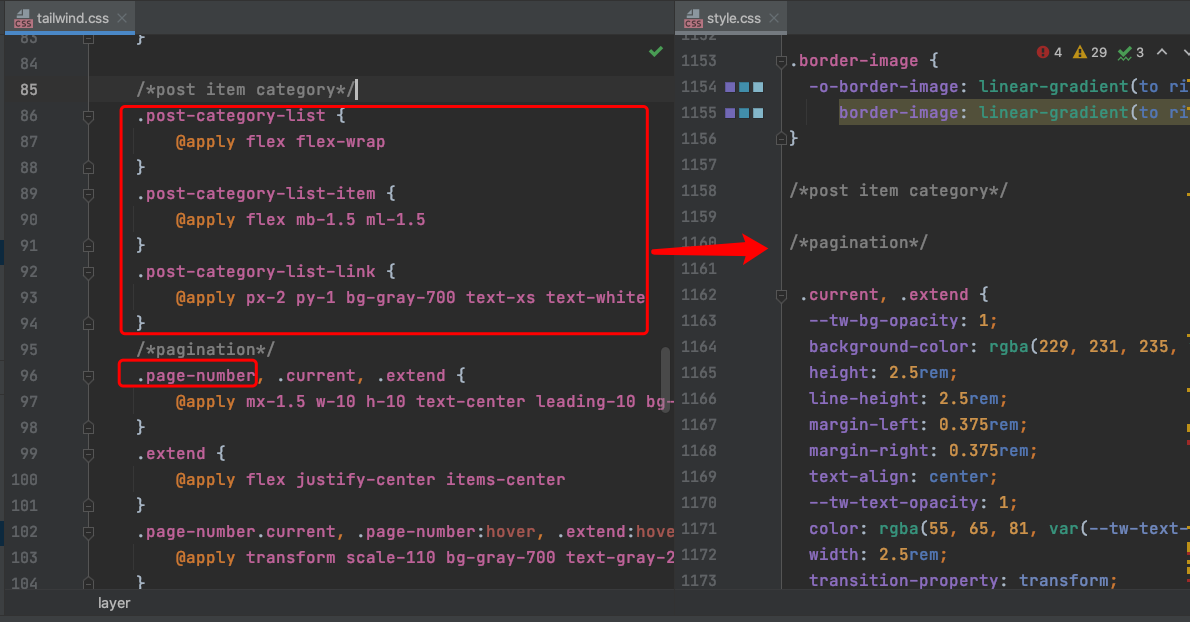Image resolution: width=1190 pixels, height=622 pixels.
Task: Click the '/*pagination*/' comment in style.css
Action: coord(858,243)
